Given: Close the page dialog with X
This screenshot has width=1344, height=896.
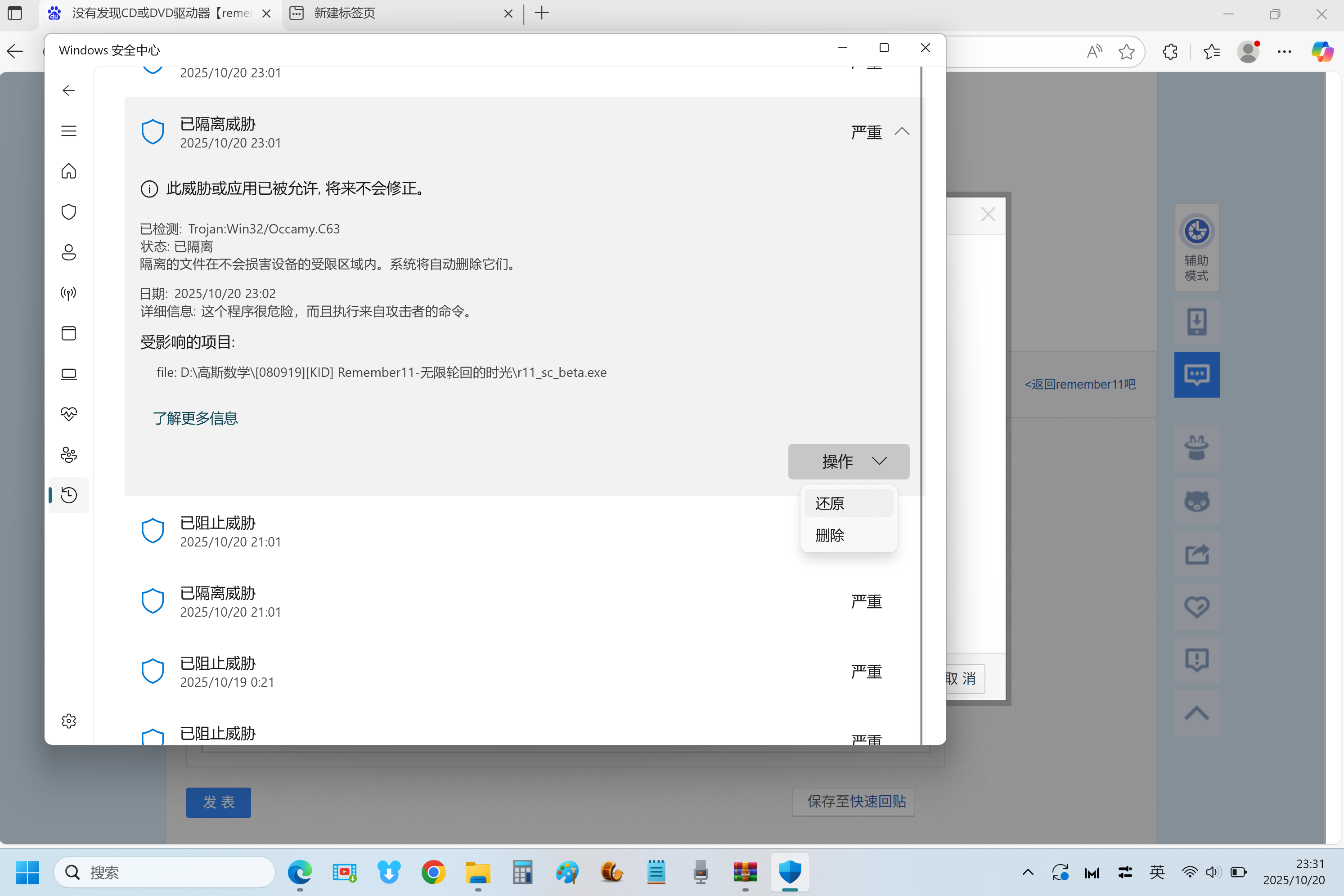Looking at the screenshot, I should (x=988, y=214).
